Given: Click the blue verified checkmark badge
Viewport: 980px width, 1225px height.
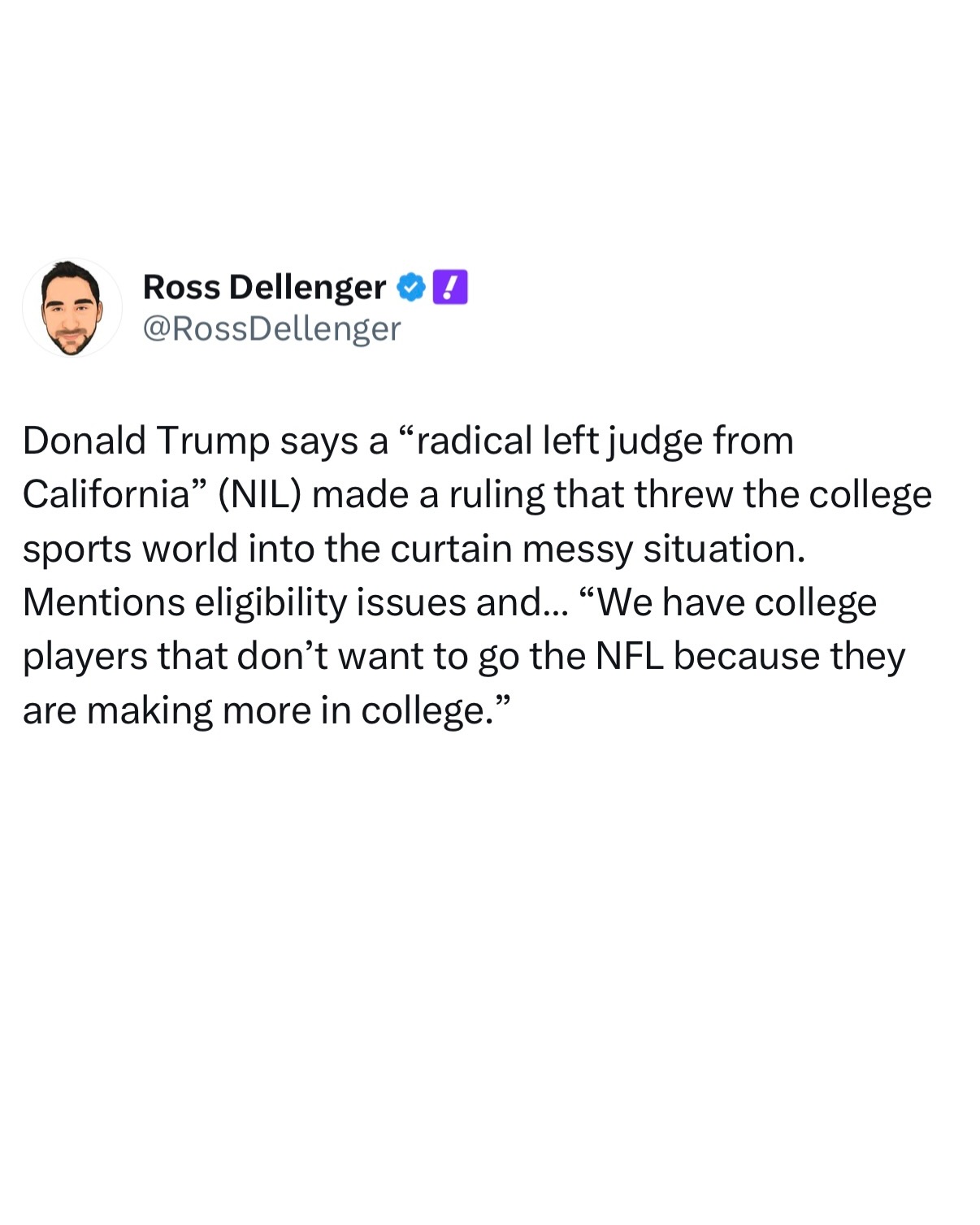Looking at the screenshot, I should coord(411,288).
